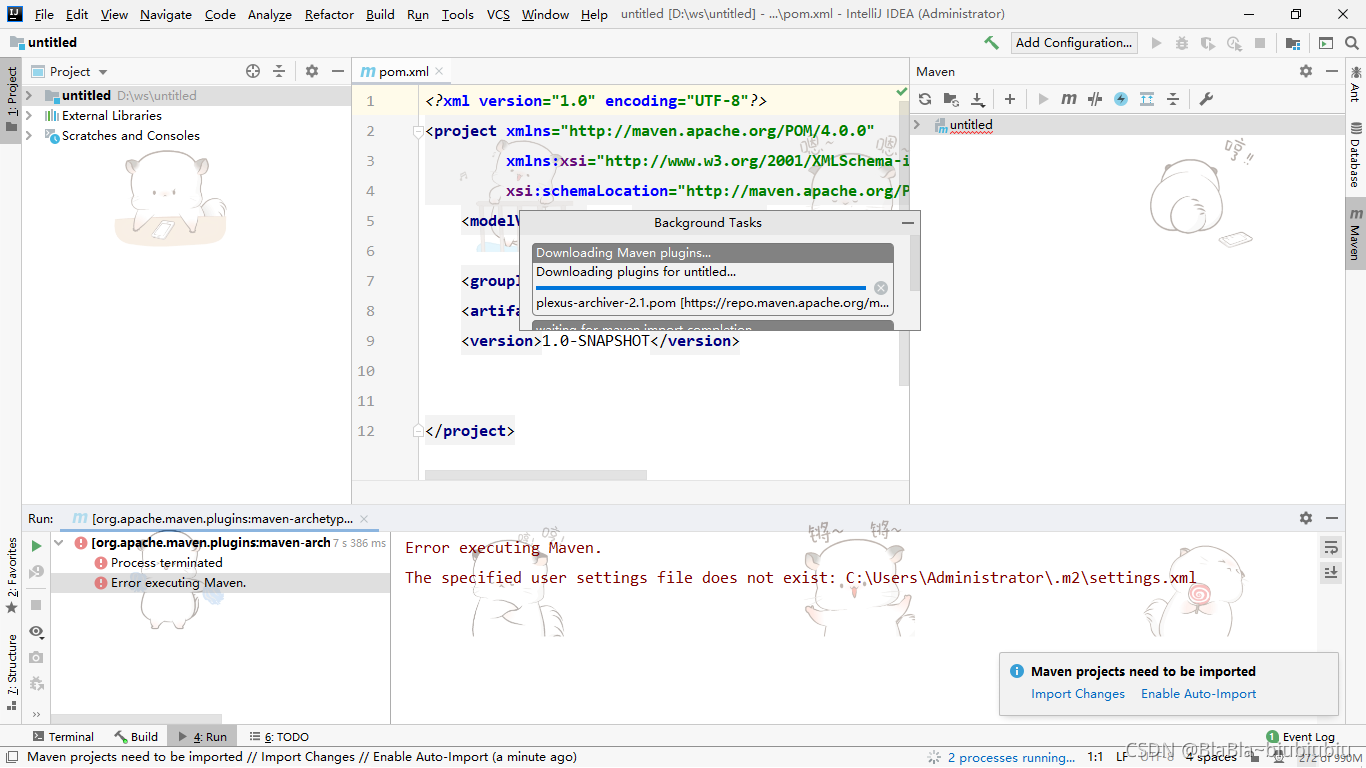Reimport all Maven projects refresh icon

[x=925, y=99]
